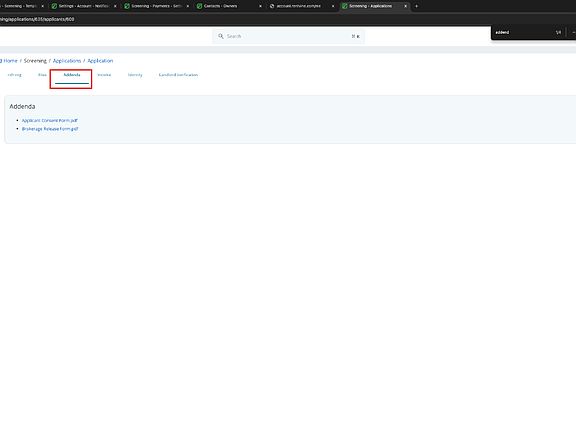The height and width of the screenshot is (432, 576).
Task: Open the Landlord Verification tab
Action: tap(178, 75)
